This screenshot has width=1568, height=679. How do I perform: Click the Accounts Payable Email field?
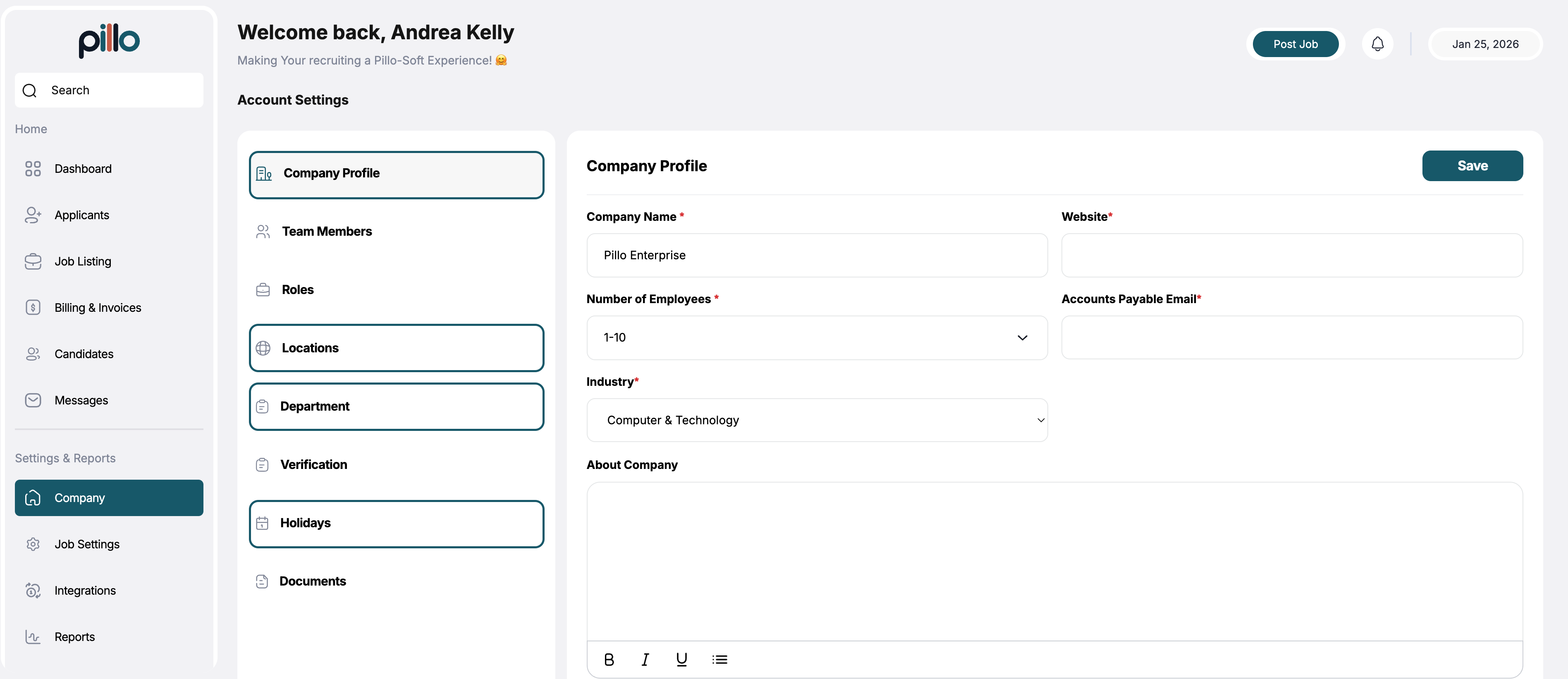pyautogui.click(x=1292, y=337)
